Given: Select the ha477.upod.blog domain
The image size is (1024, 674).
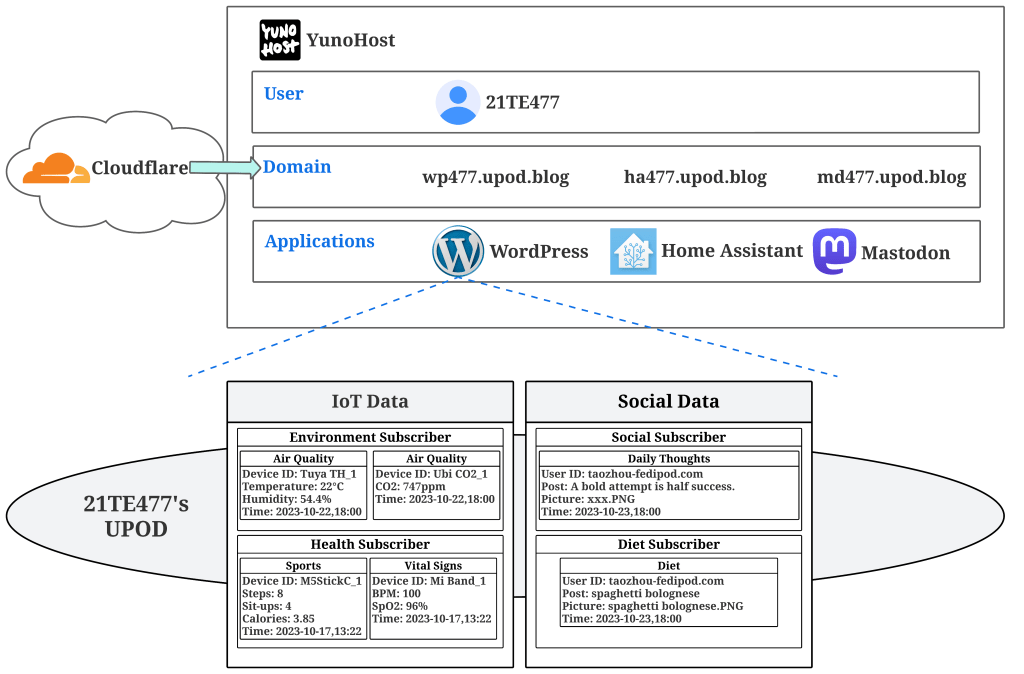Looking at the screenshot, I should (x=695, y=178).
